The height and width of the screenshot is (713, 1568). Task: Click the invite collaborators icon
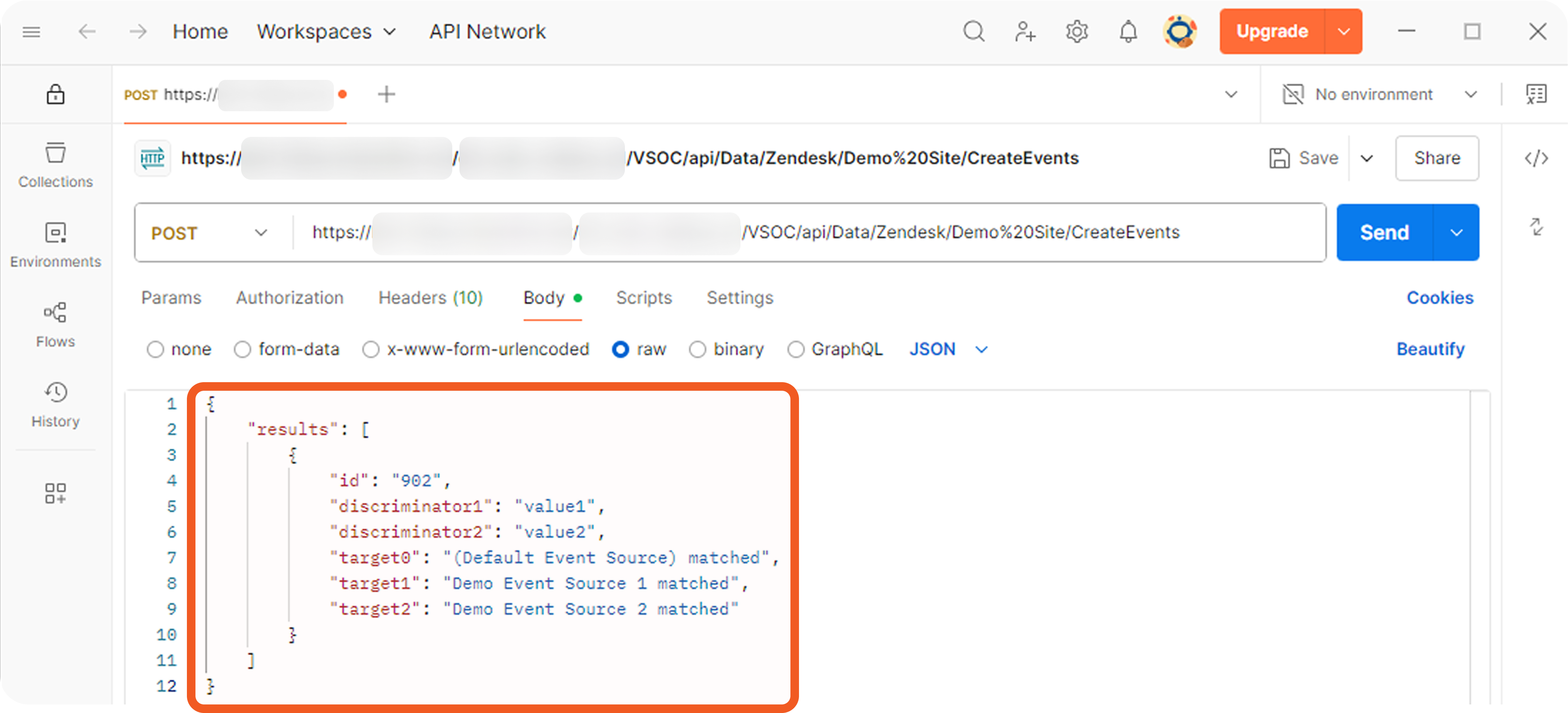click(1025, 31)
